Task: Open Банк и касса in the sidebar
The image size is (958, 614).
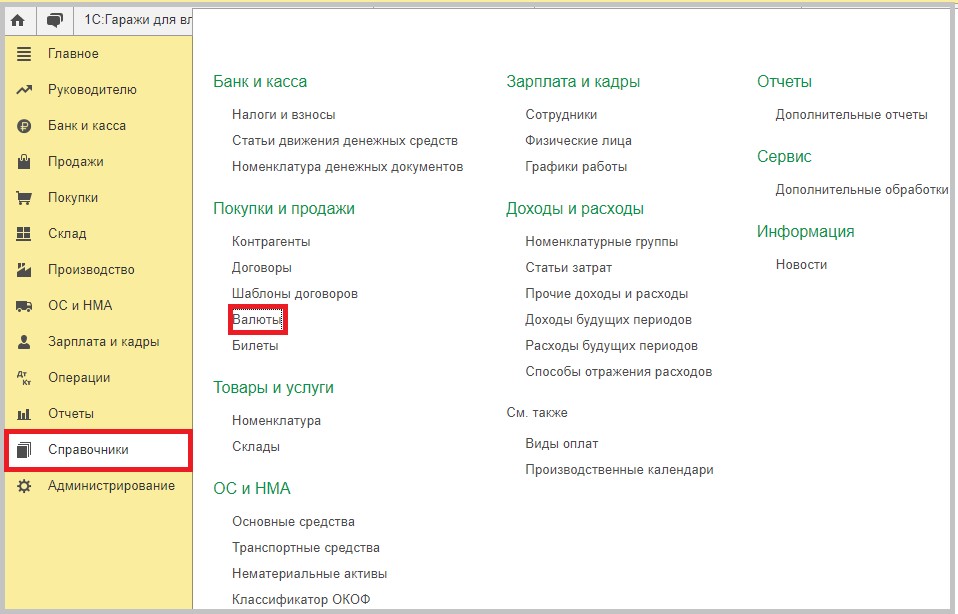Action: tap(87, 126)
